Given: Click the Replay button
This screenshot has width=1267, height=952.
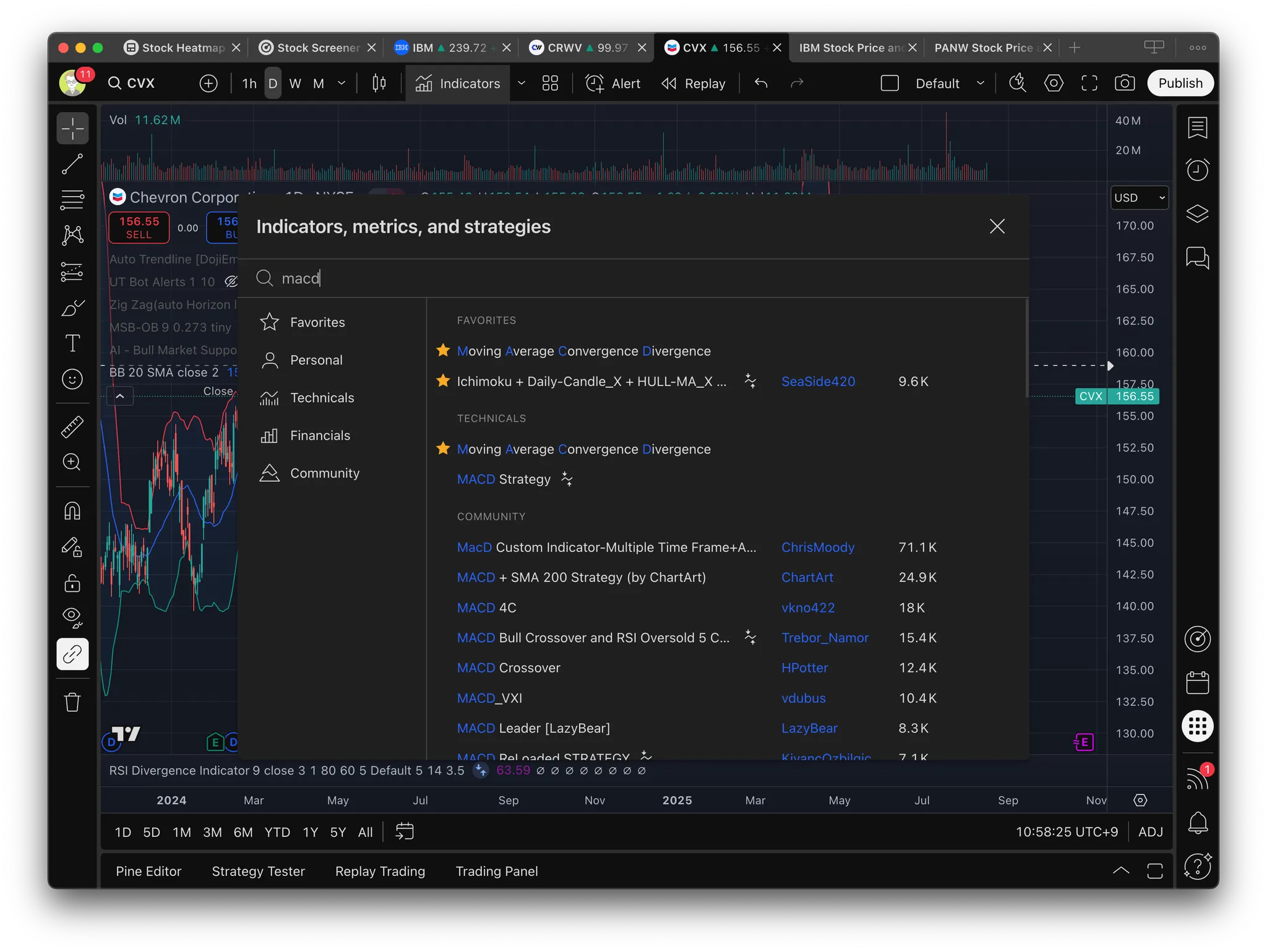Looking at the screenshot, I should pos(694,84).
